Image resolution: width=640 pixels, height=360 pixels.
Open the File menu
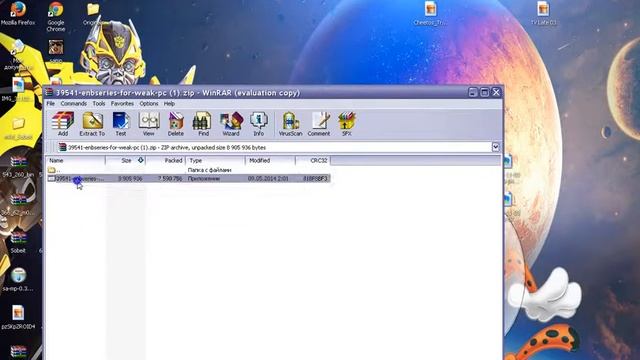[51, 104]
